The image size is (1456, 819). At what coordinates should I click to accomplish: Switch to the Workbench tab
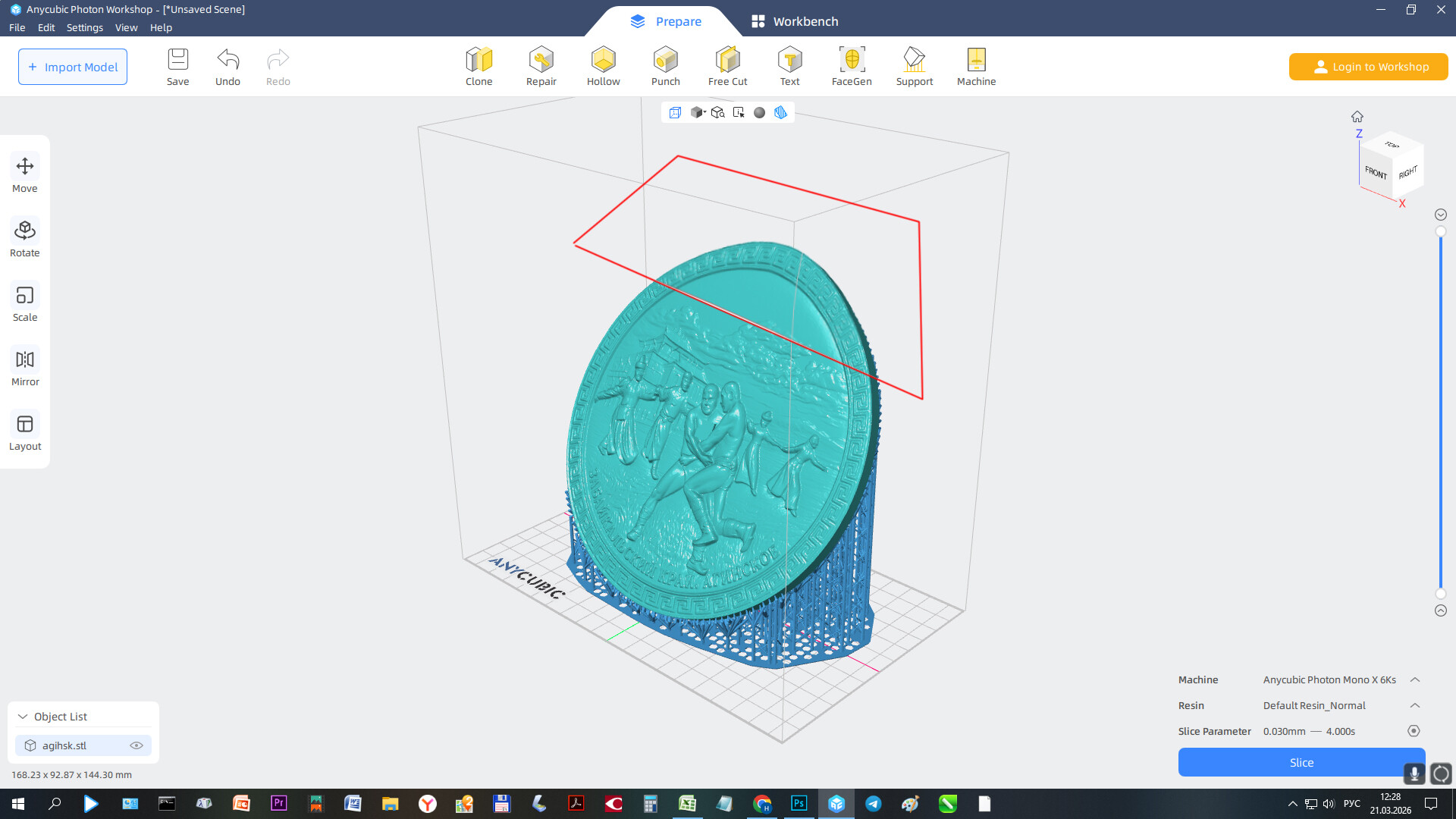tap(795, 21)
